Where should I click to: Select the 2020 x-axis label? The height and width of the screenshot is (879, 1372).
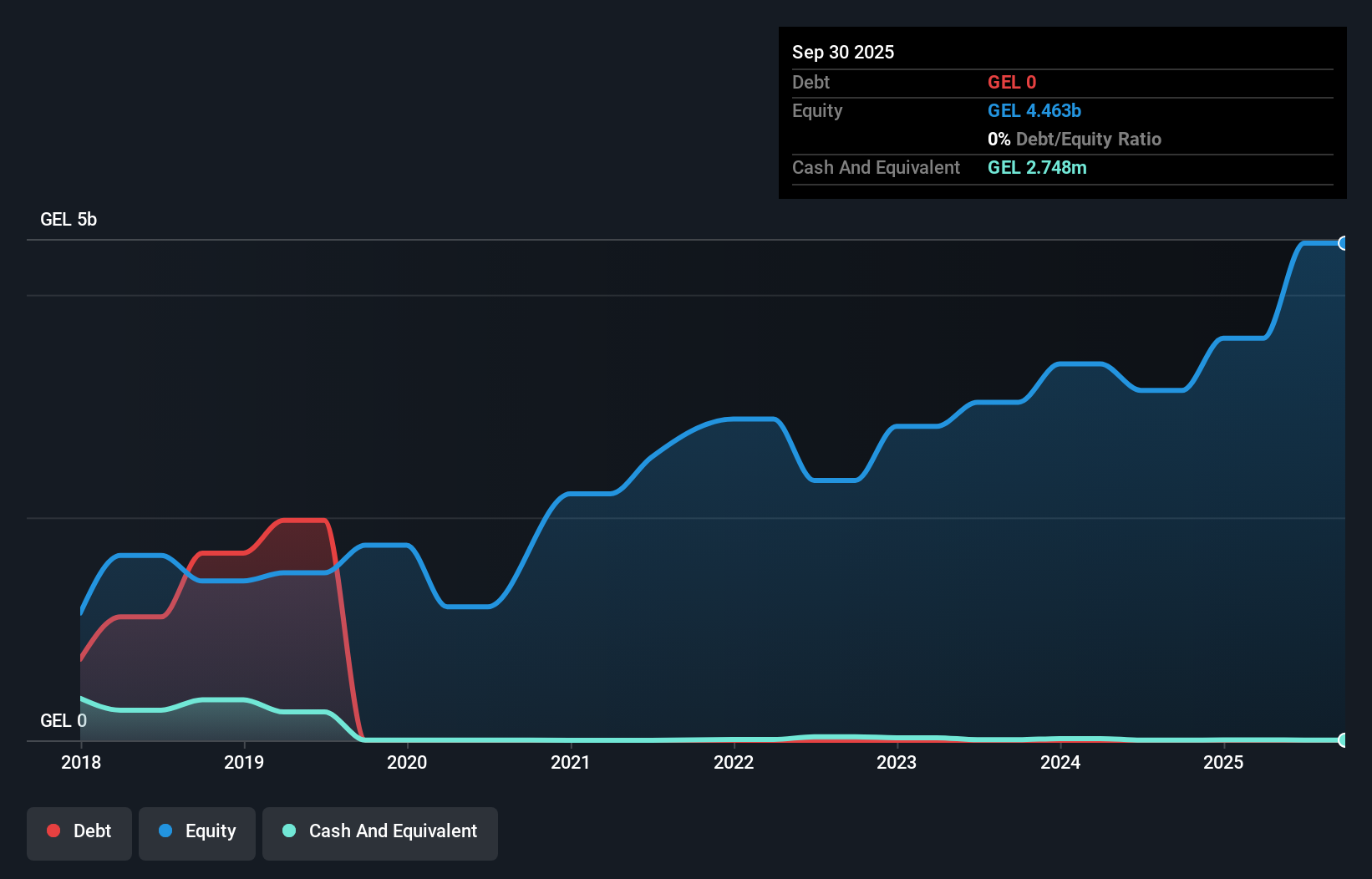point(407,762)
